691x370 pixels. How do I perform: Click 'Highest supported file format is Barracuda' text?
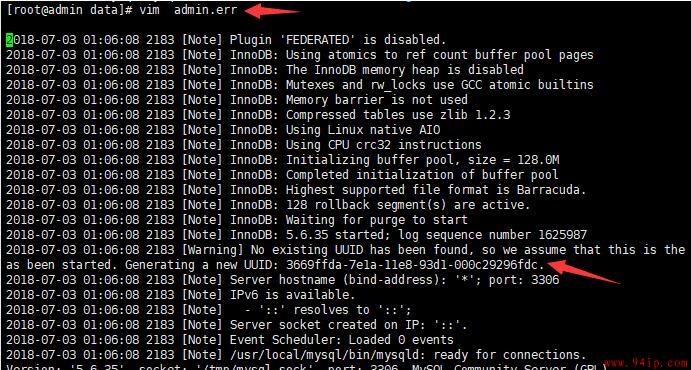tap(436, 190)
